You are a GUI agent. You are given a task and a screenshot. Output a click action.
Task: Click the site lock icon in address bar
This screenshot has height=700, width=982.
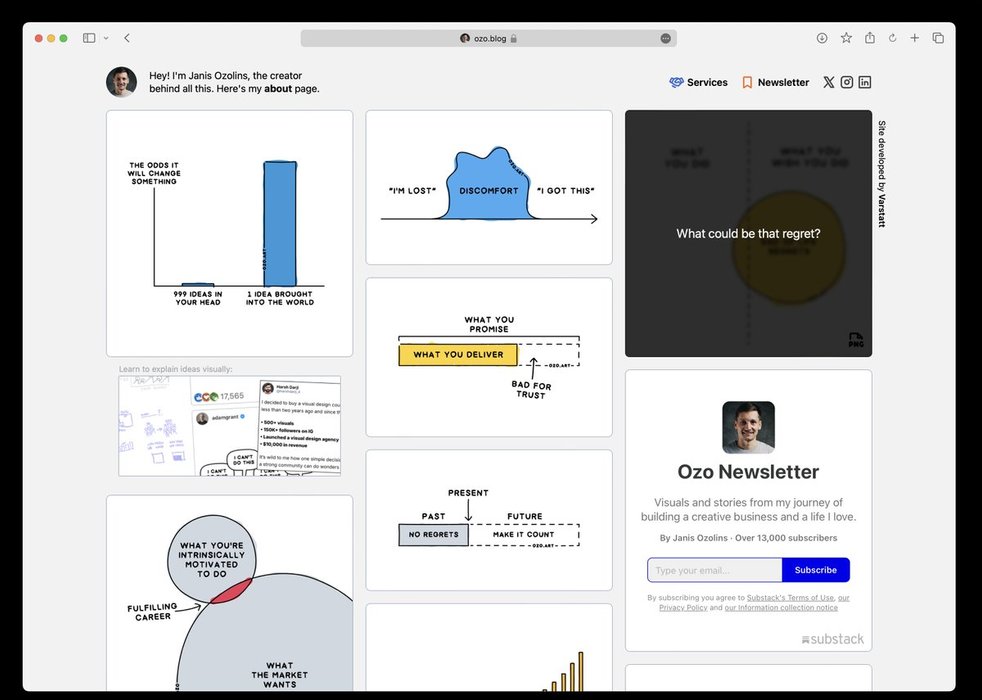point(514,38)
